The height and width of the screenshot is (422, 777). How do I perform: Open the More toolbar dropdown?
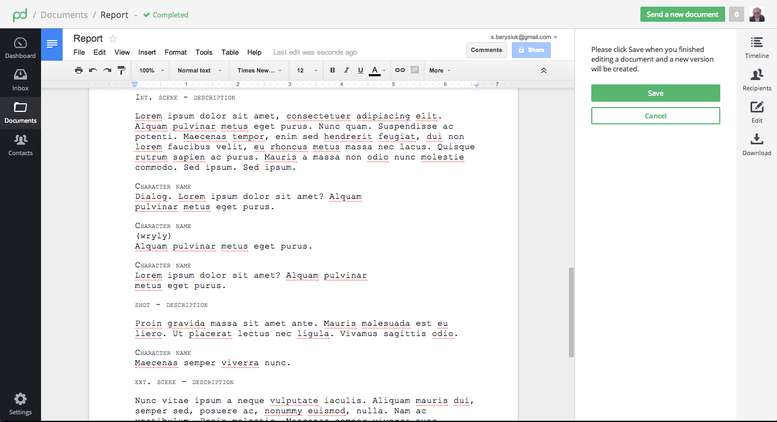tap(440, 70)
